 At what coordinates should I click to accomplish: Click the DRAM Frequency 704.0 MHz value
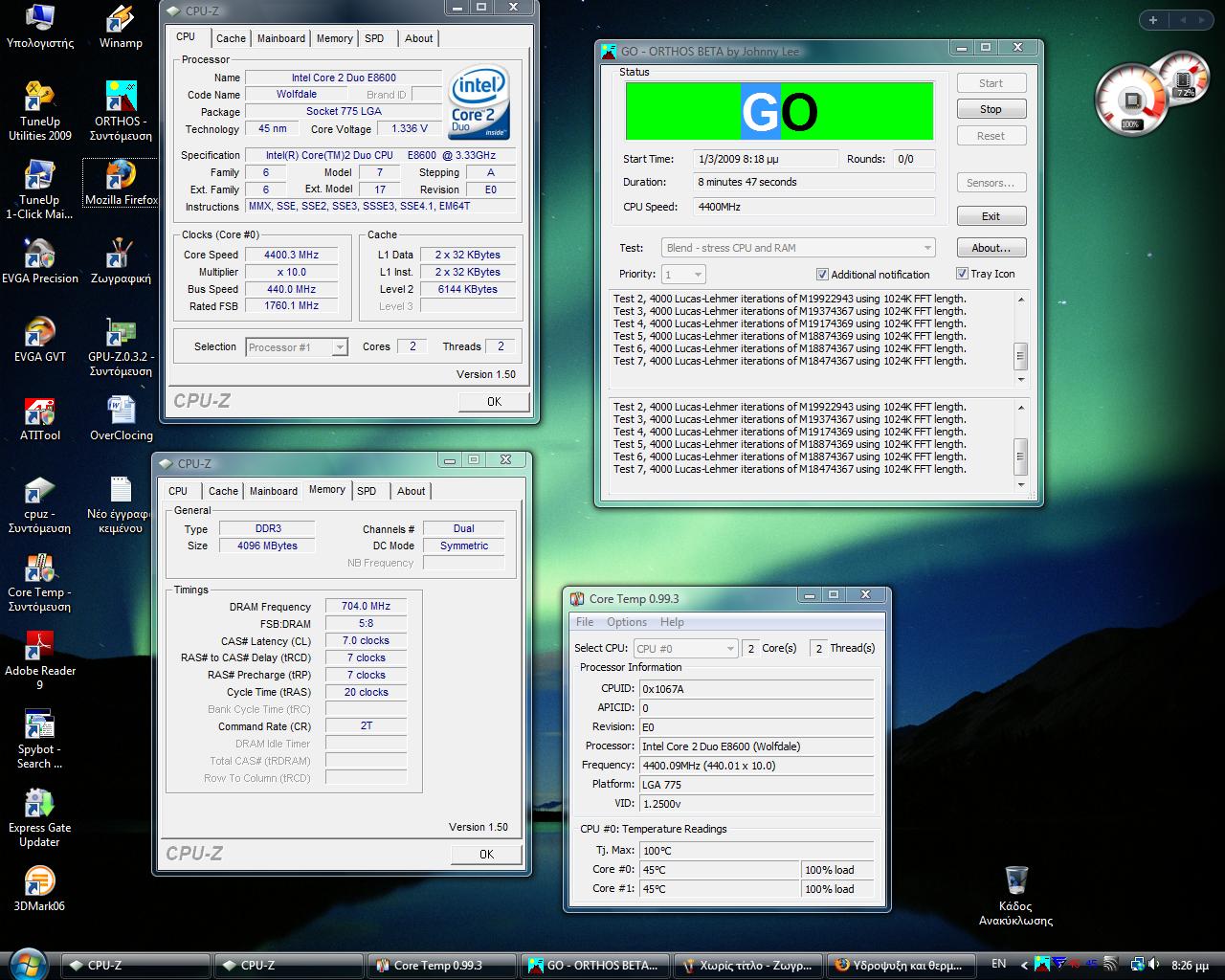click(x=366, y=606)
